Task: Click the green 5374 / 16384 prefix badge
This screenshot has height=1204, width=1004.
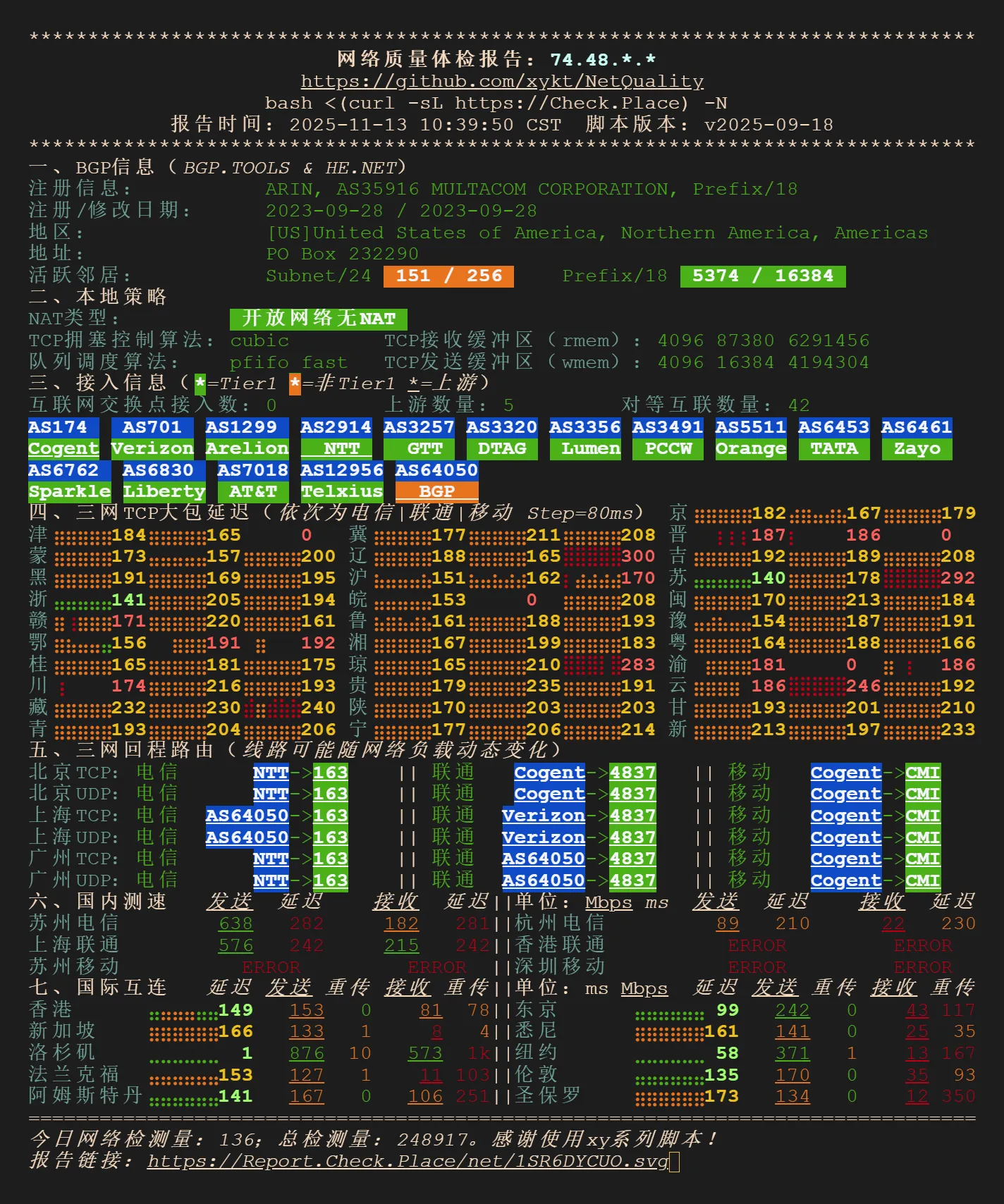Action: pos(762,276)
